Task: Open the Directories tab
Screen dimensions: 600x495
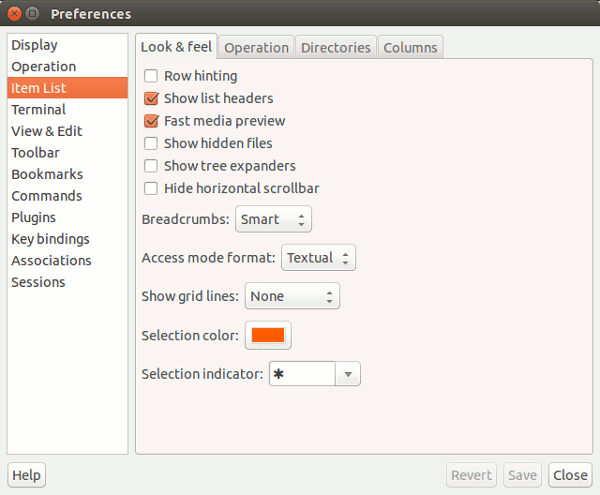Action: point(336,48)
